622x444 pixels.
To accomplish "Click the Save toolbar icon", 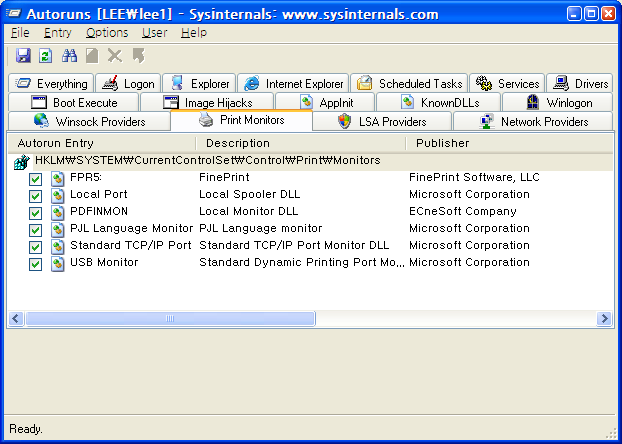I will [x=23, y=56].
